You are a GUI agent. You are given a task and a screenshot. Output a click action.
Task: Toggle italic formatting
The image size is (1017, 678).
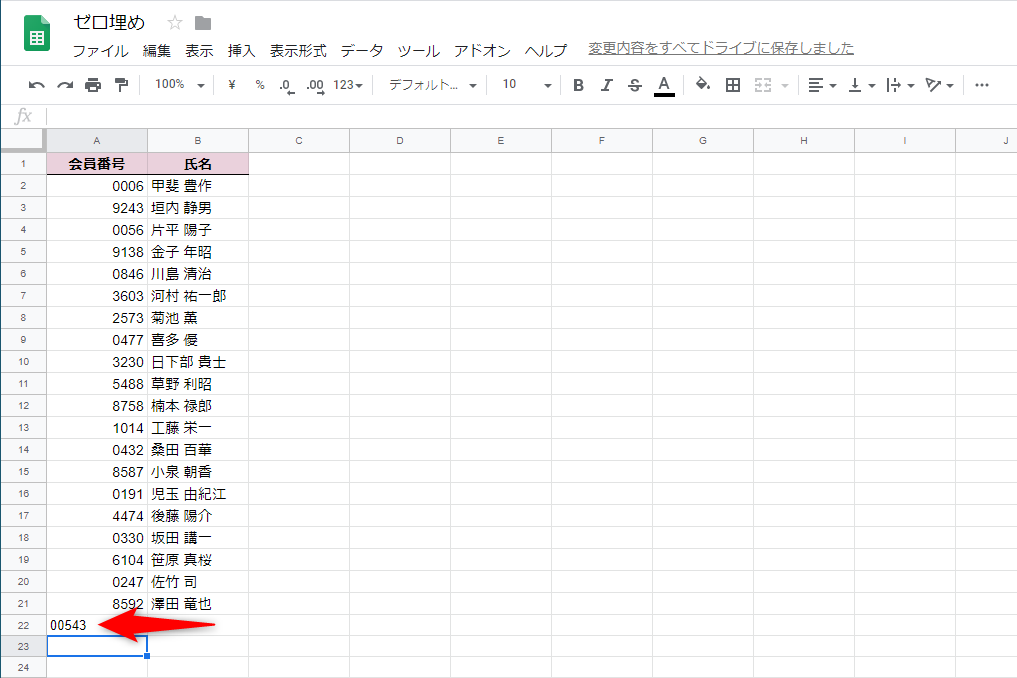point(606,85)
